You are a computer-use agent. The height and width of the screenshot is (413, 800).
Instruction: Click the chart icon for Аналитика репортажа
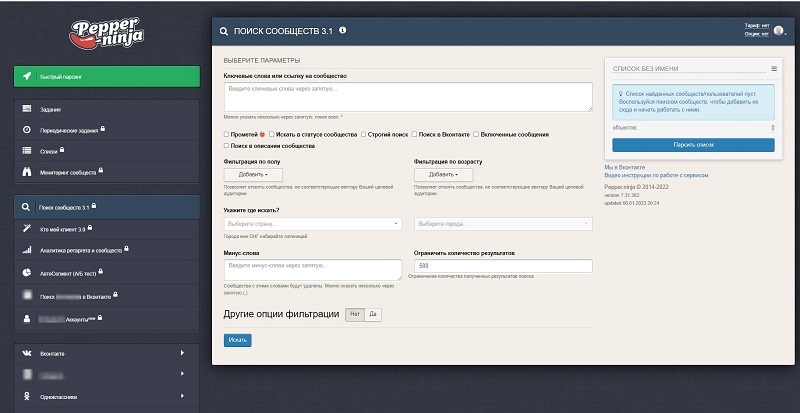tap(26, 250)
